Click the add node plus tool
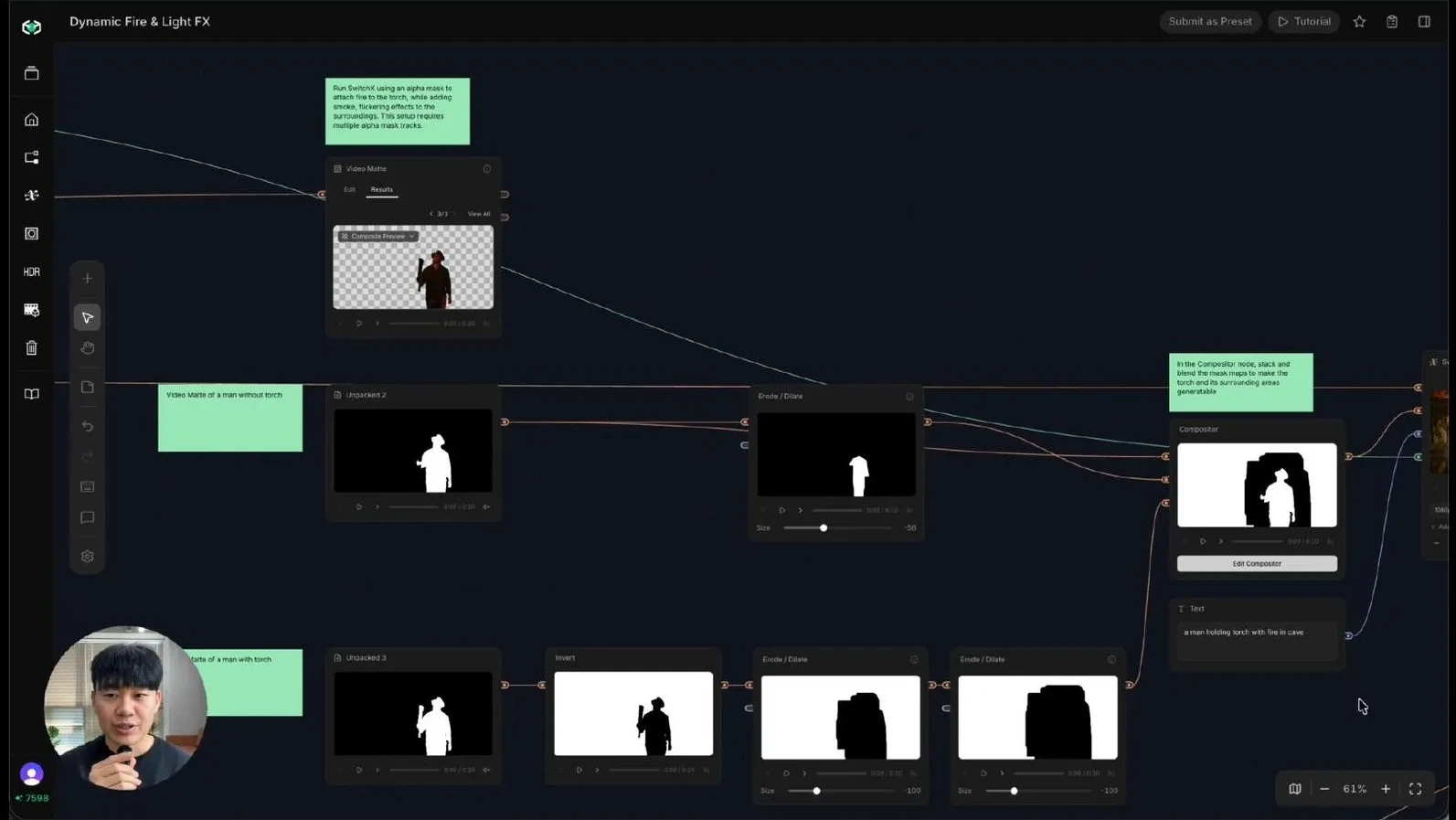This screenshot has height=820, width=1456. (x=88, y=279)
